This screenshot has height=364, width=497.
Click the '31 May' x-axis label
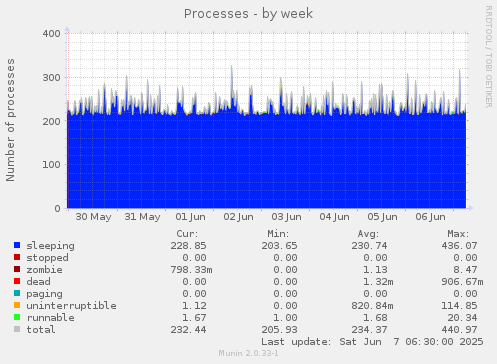pos(142,217)
